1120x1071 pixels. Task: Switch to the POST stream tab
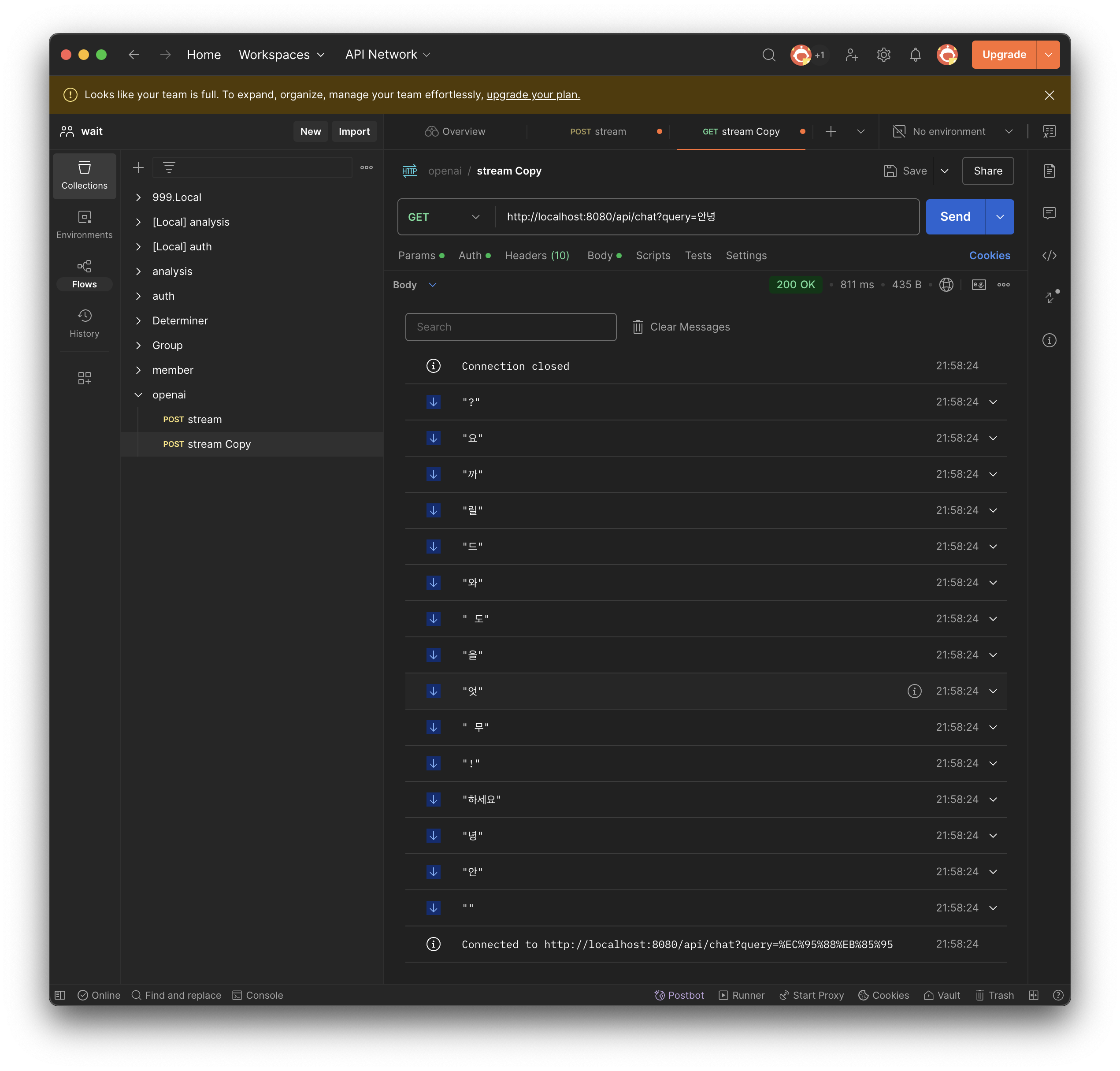point(598,132)
